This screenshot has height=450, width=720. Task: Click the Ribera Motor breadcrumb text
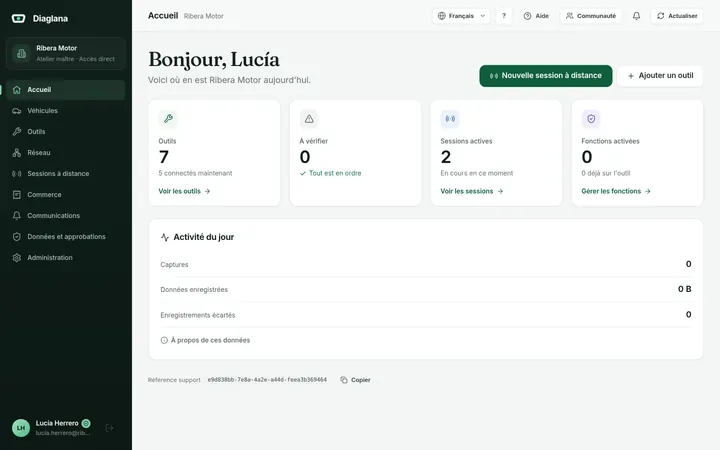(x=203, y=16)
